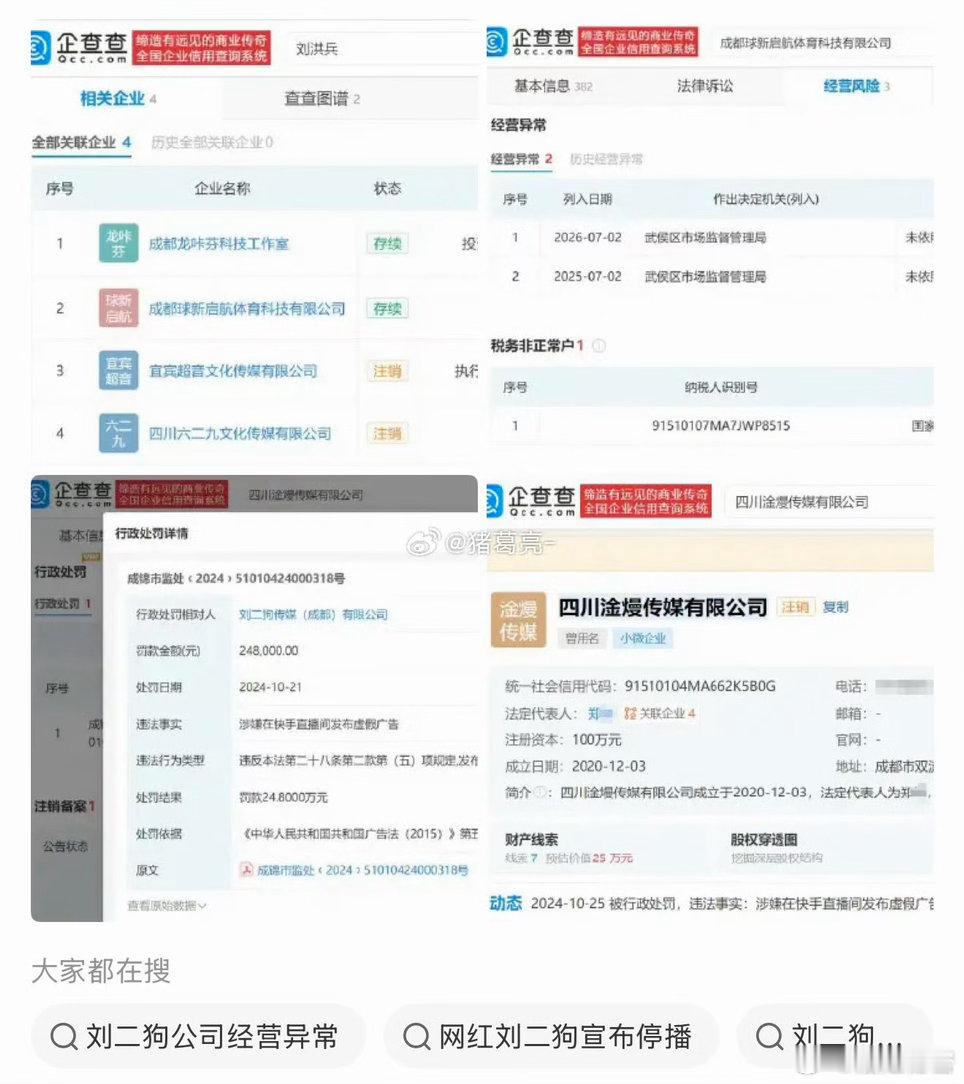964x1084 pixels.
Task: Click the 刘二狗公司经营异常 search suggestion
Action: pos(198,1036)
